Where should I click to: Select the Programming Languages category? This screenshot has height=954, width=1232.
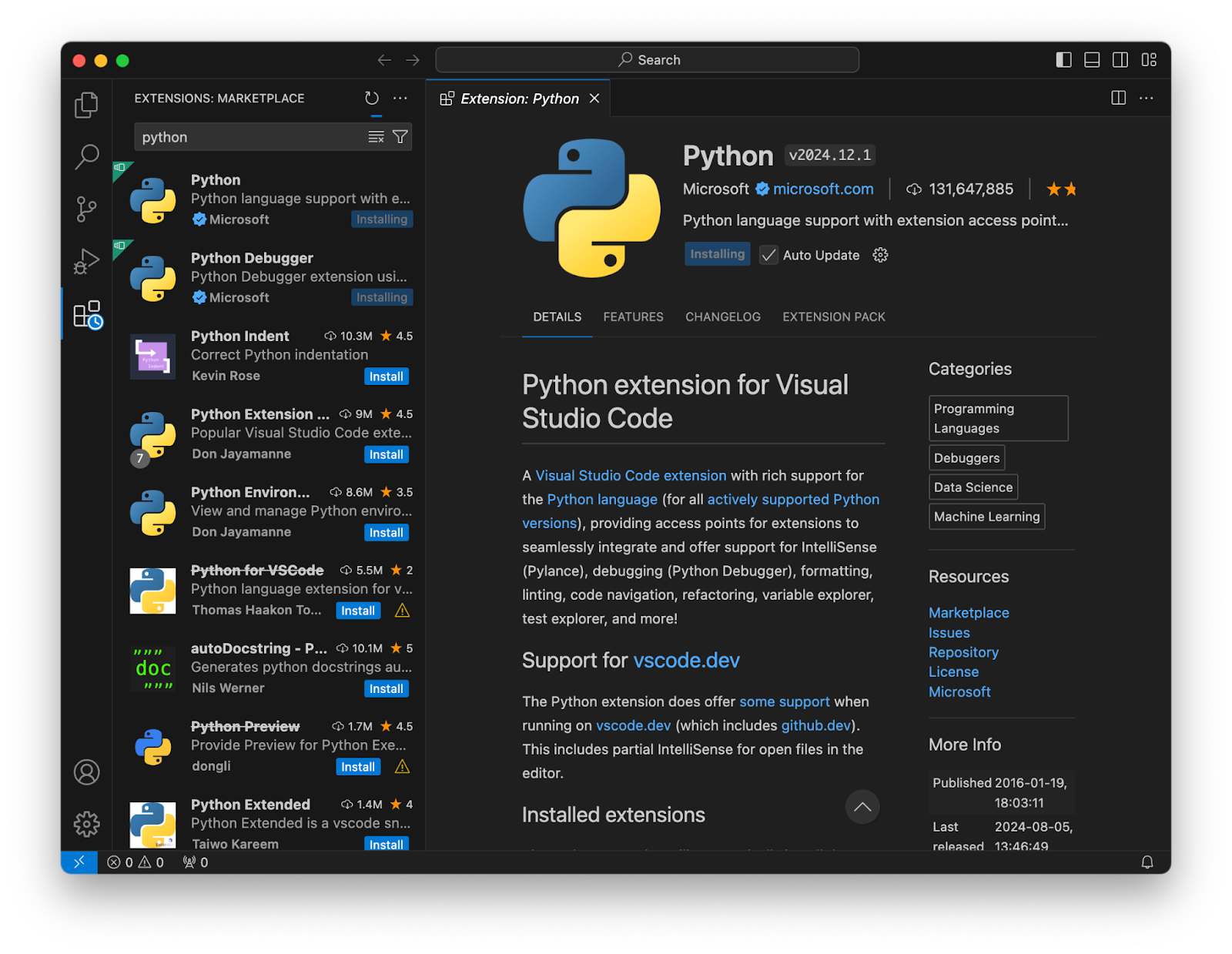998,418
